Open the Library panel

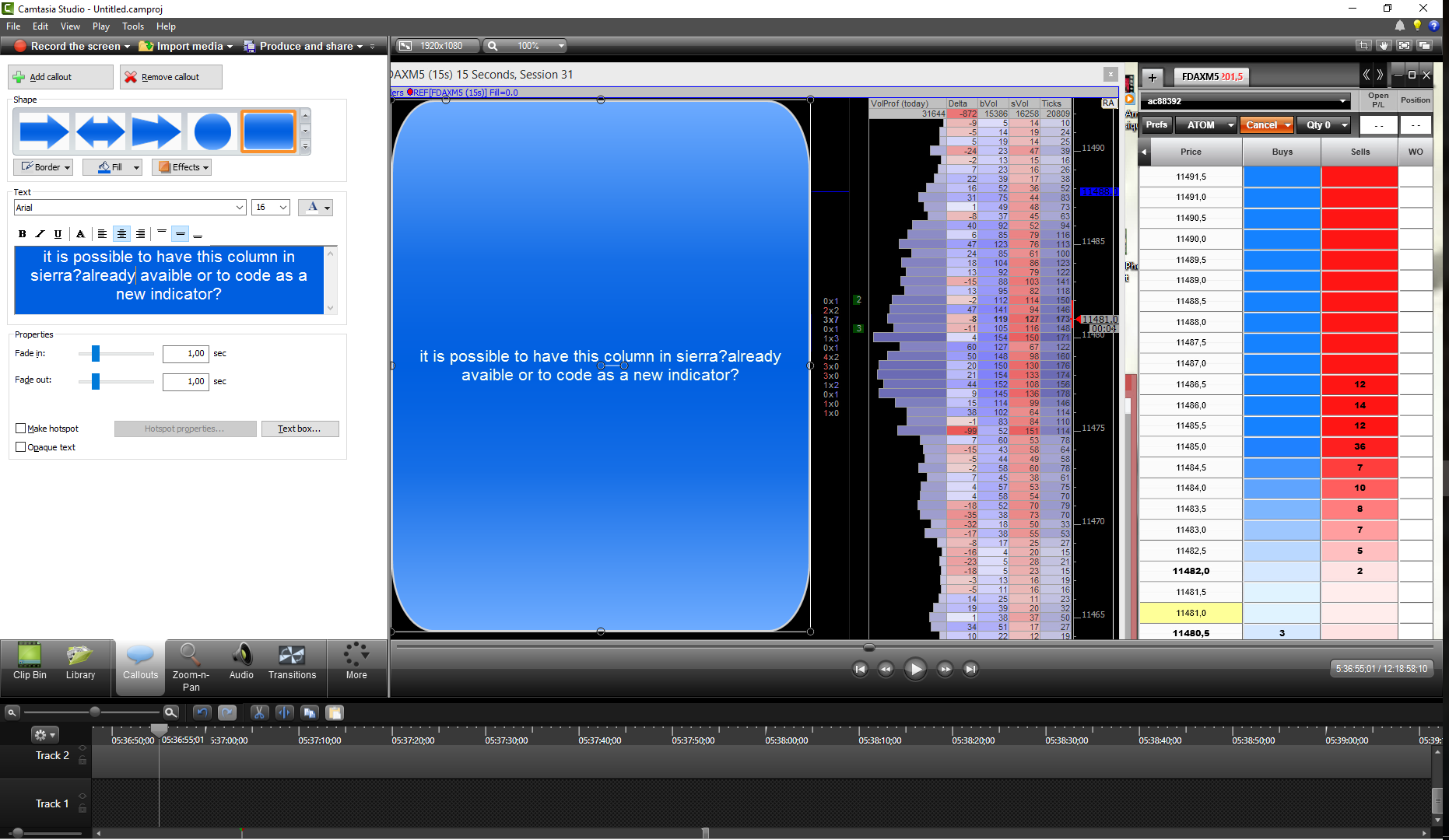[x=80, y=662]
